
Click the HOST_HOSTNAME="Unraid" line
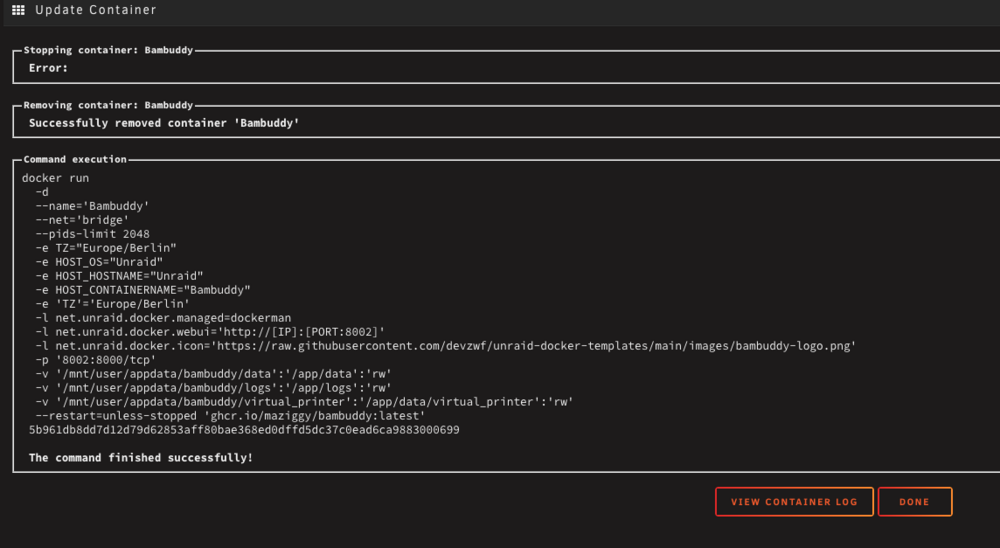tap(119, 276)
